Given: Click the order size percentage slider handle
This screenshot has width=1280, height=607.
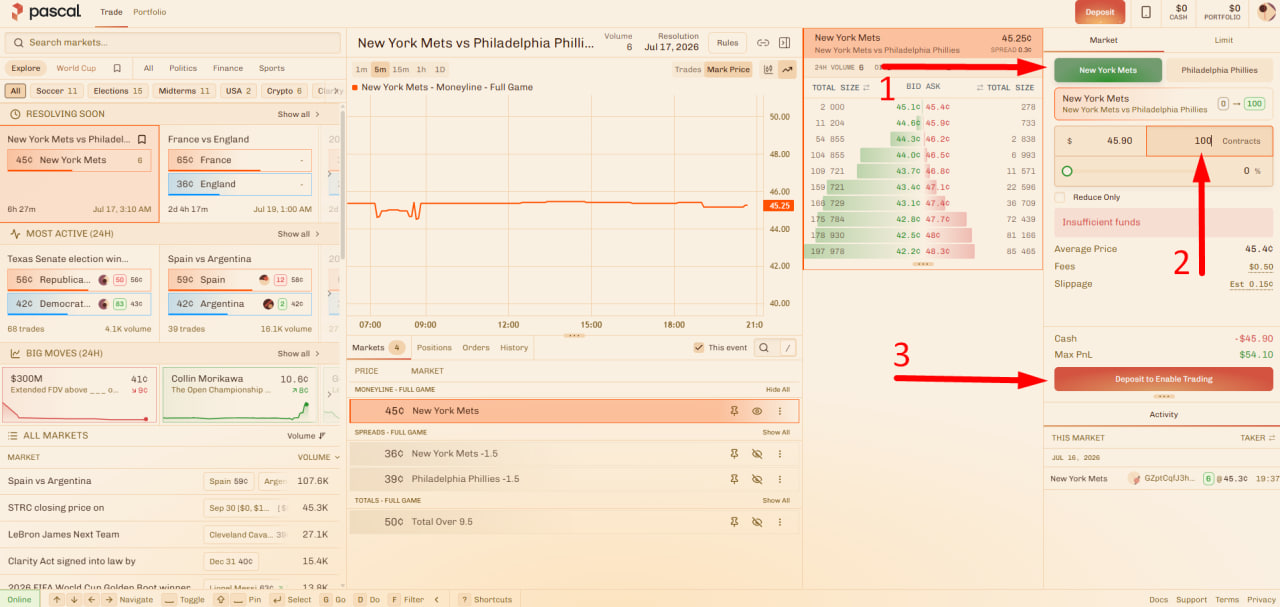Looking at the screenshot, I should [x=1067, y=171].
